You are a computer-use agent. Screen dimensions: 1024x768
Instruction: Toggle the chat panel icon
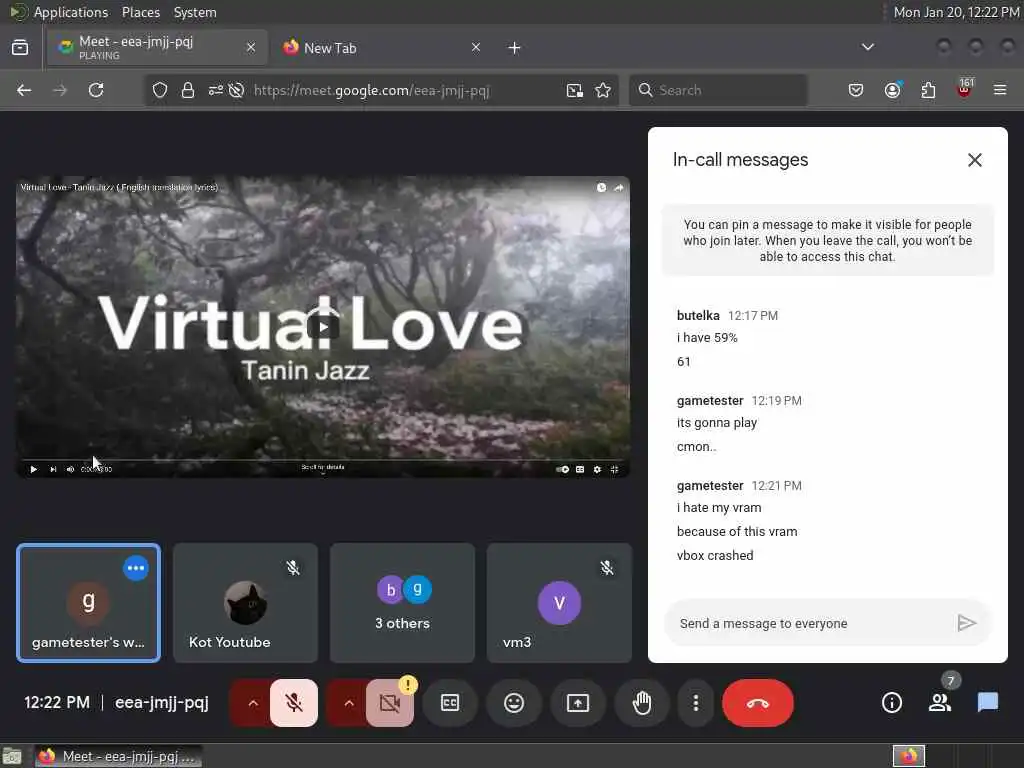point(987,703)
